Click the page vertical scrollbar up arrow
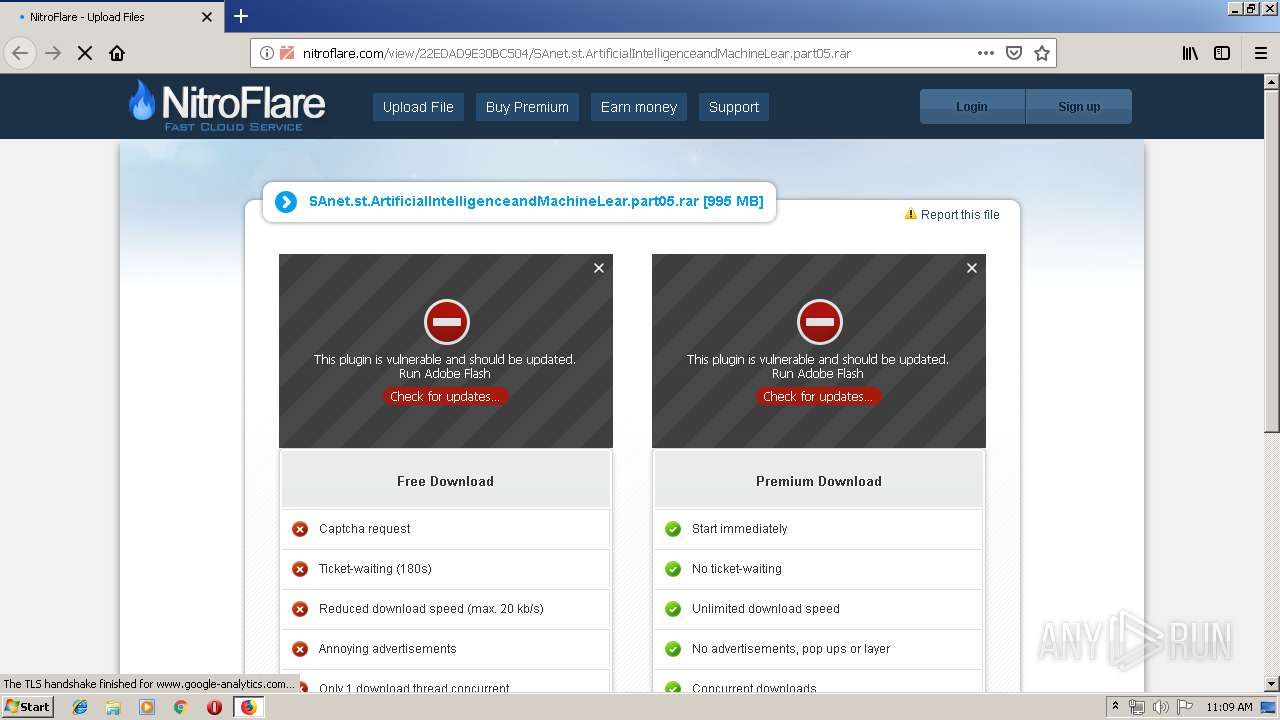Image resolution: width=1280 pixels, height=720 pixels. 1271,82
